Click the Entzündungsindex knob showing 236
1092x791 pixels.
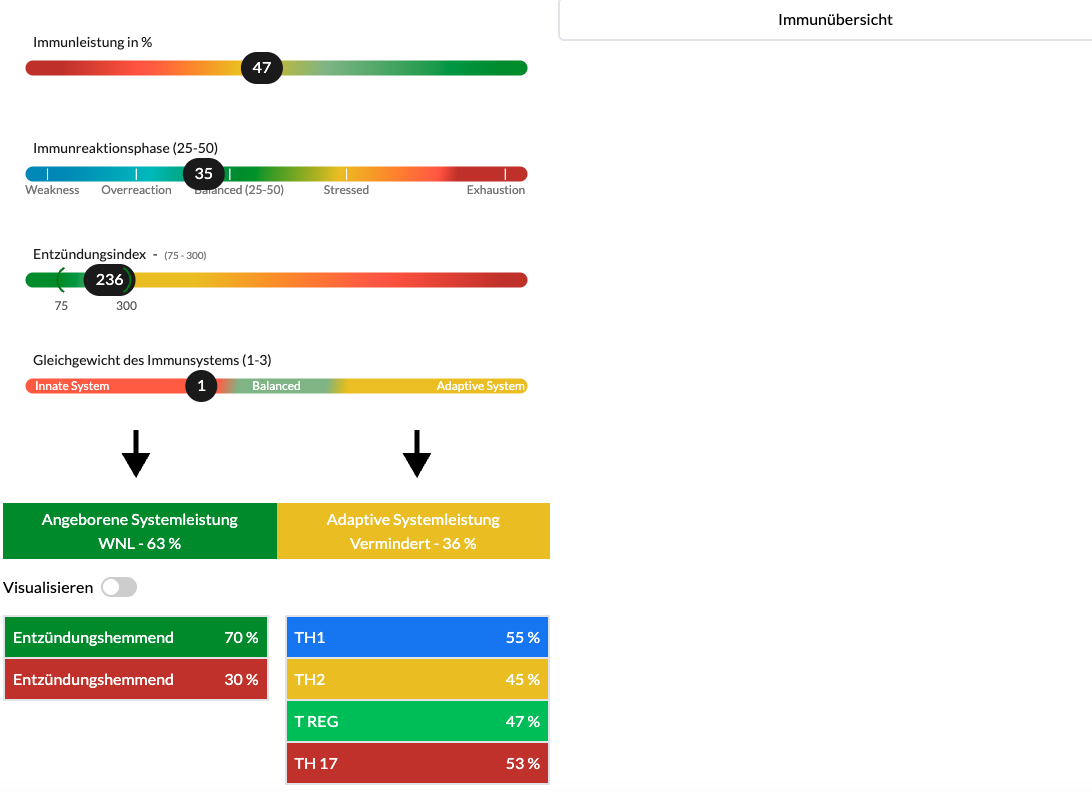point(109,280)
